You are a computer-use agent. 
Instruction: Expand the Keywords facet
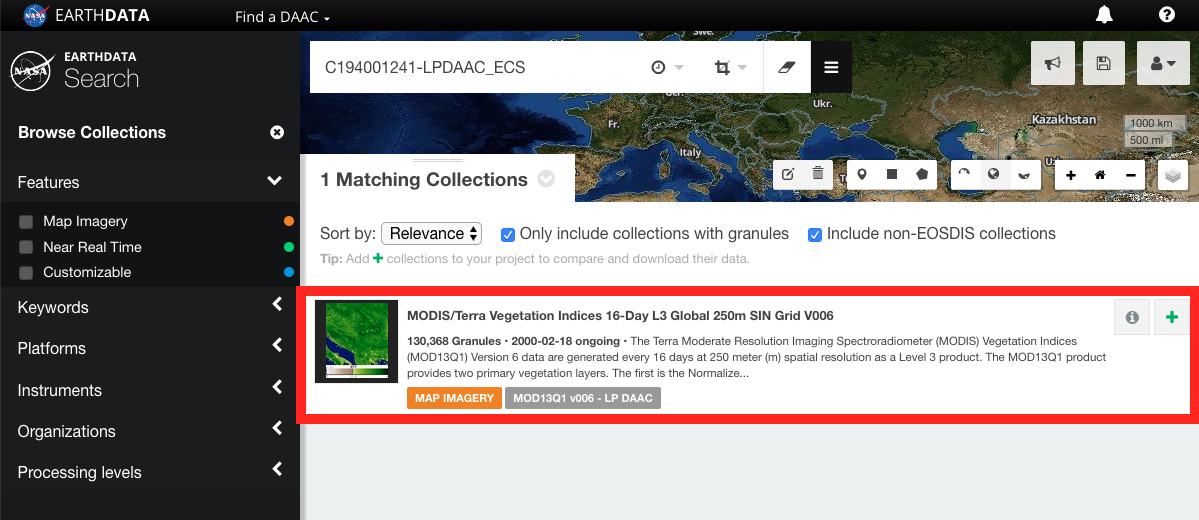coord(150,307)
